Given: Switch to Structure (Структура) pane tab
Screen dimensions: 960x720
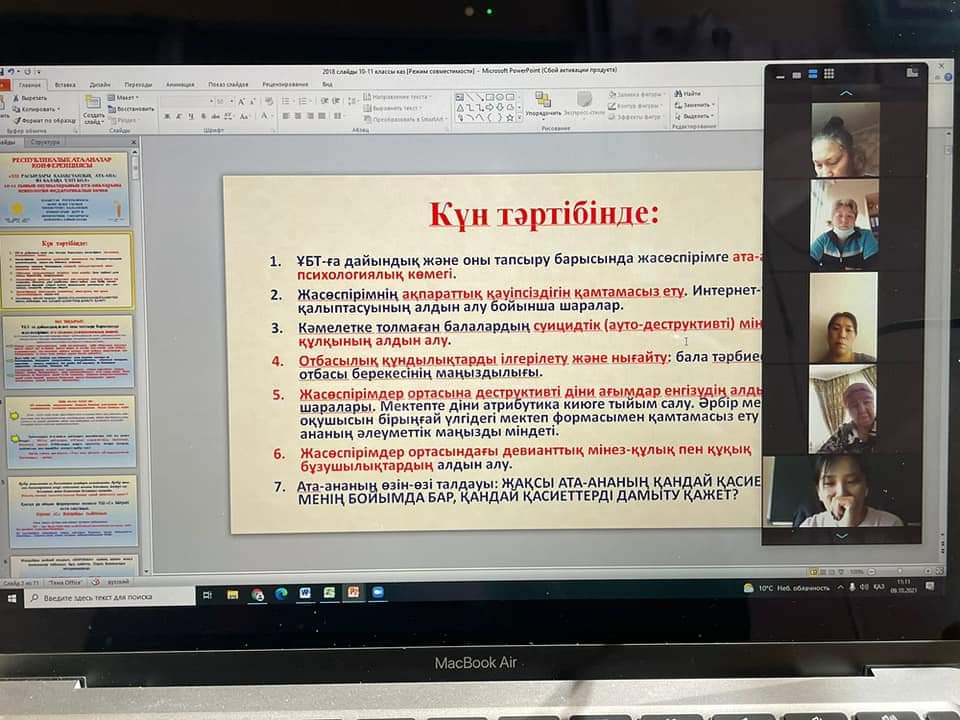Looking at the screenshot, I should 46,142.
